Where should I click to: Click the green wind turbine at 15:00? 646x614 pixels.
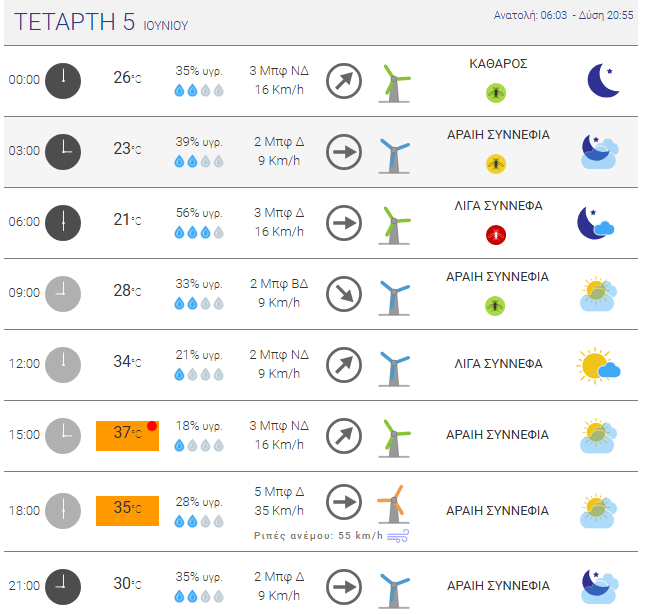394,438
